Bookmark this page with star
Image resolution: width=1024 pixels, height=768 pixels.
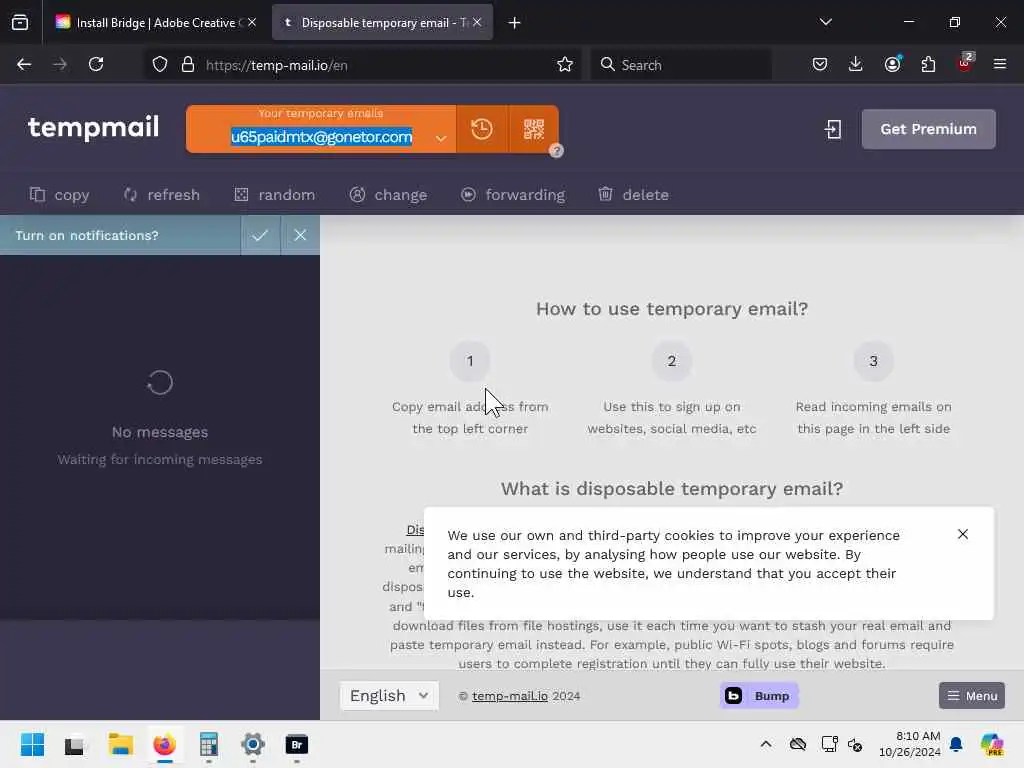click(565, 65)
